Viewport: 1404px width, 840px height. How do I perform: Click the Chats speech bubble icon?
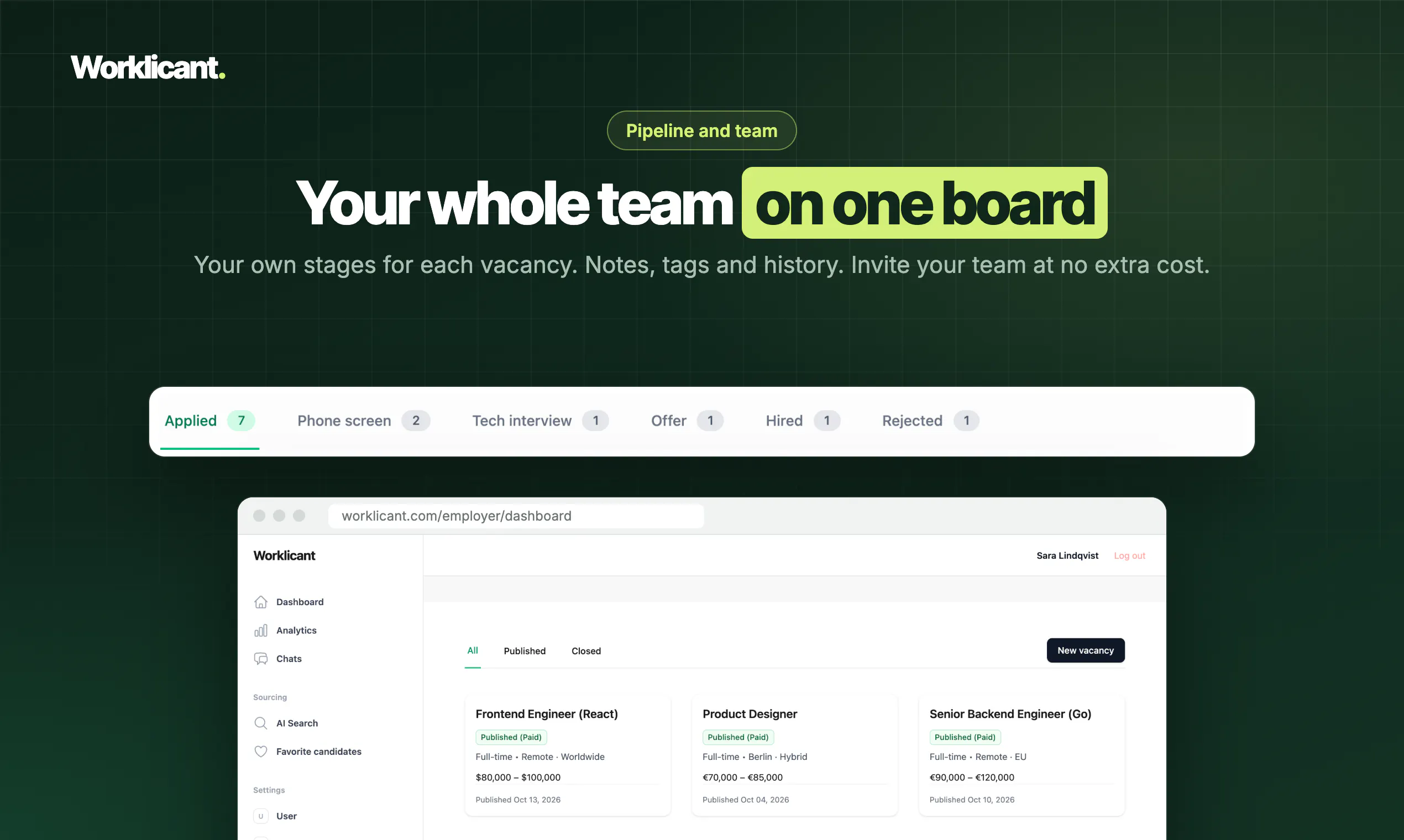coord(260,658)
